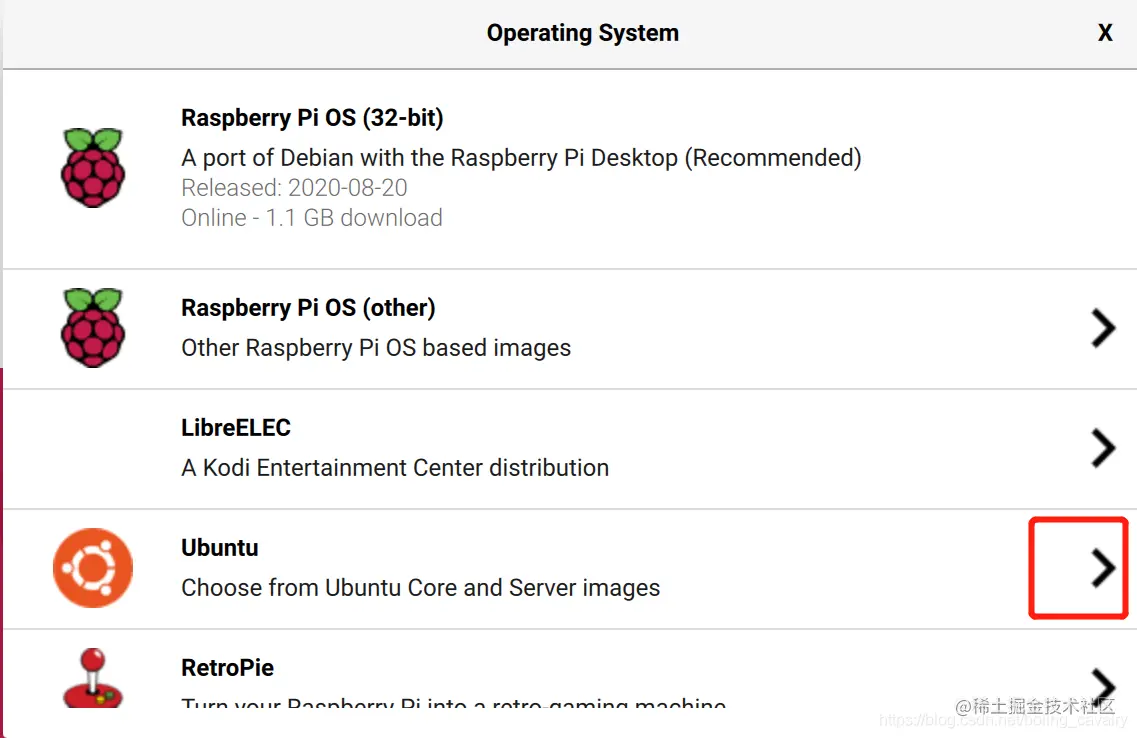Select the Raspberry Pi OS (32-bit) title
Image resolution: width=1137 pixels, height=738 pixels.
(x=312, y=118)
